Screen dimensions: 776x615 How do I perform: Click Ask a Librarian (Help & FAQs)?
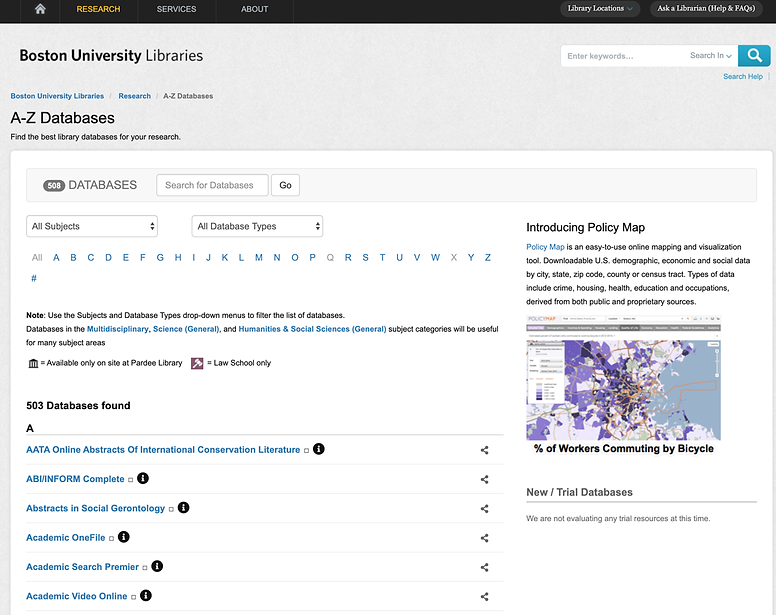[x=706, y=8]
